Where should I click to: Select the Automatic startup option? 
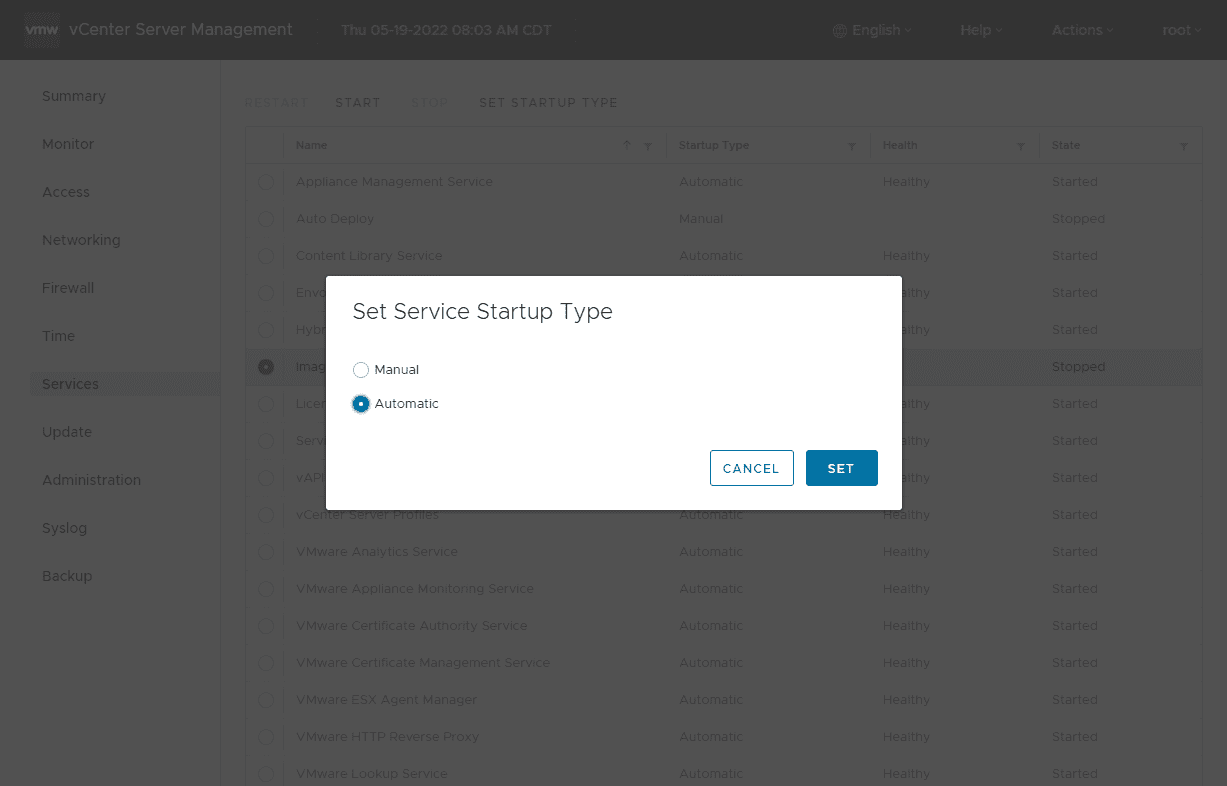(361, 404)
